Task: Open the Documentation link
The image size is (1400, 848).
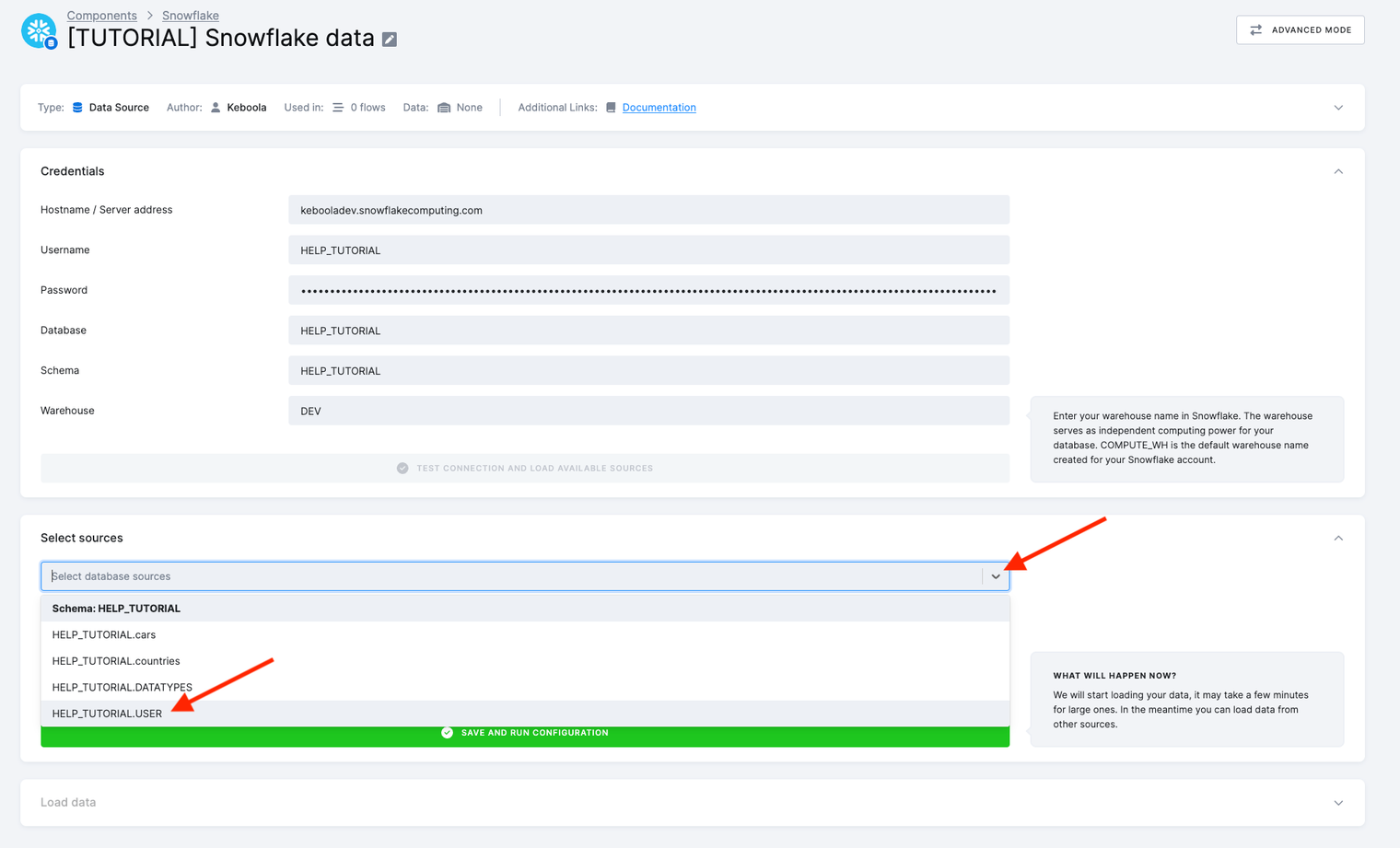Action: click(659, 108)
